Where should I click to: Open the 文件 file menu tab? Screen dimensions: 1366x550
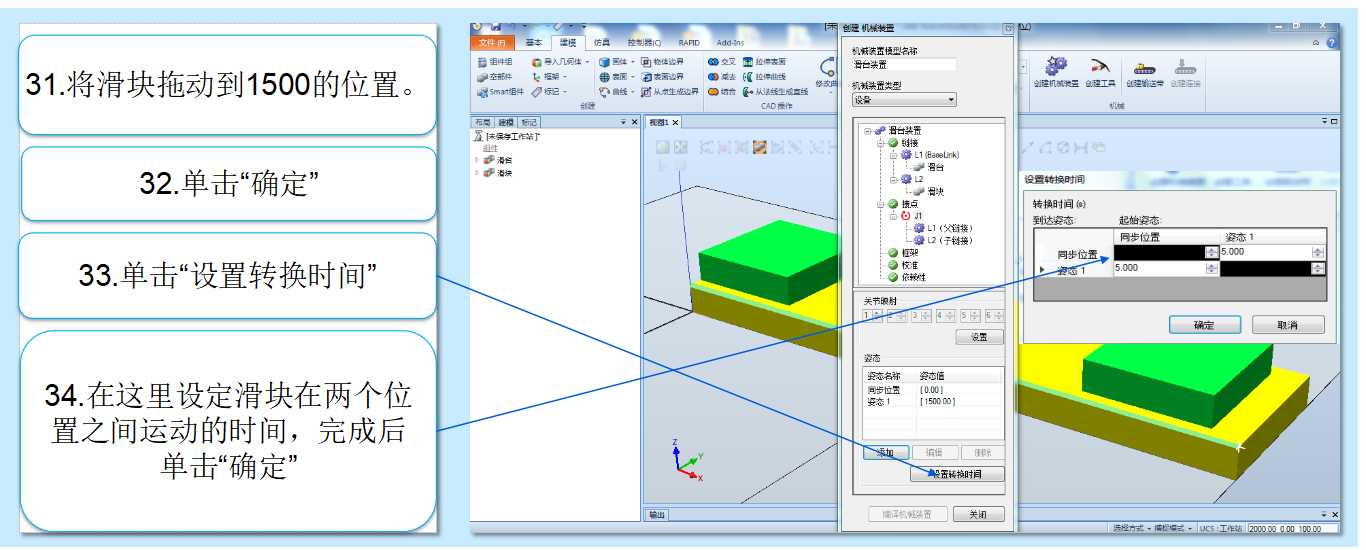pos(493,43)
